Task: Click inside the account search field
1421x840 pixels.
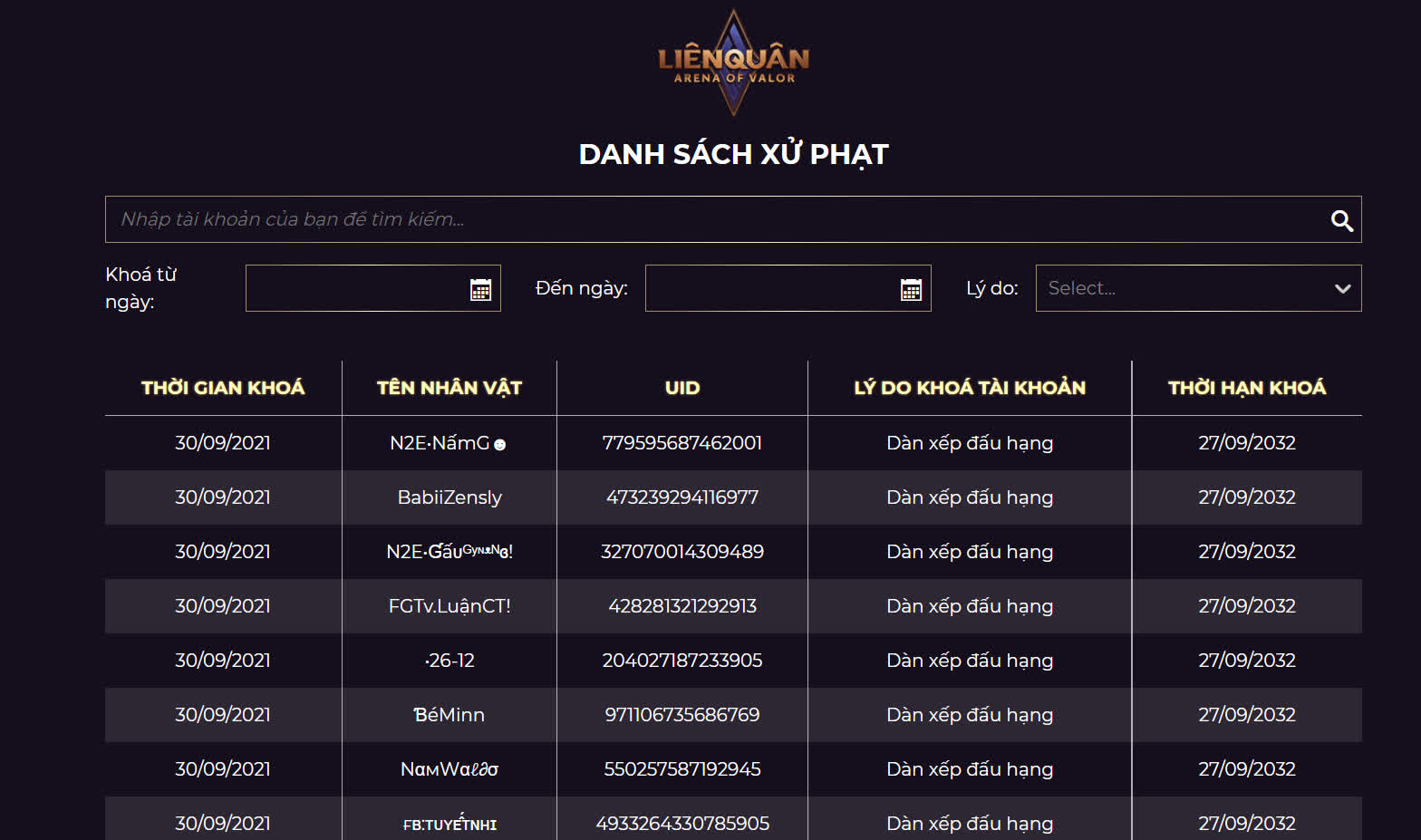Action: click(634, 219)
